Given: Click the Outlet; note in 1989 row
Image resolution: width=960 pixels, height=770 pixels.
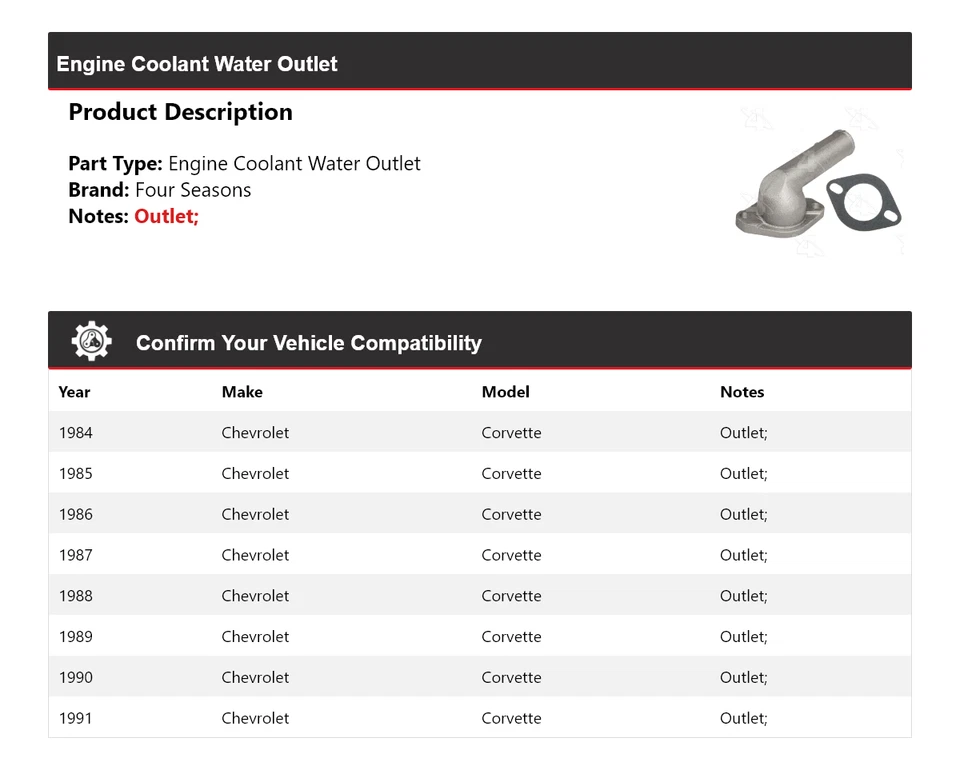Looking at the screenshot, I should (743, 637).
